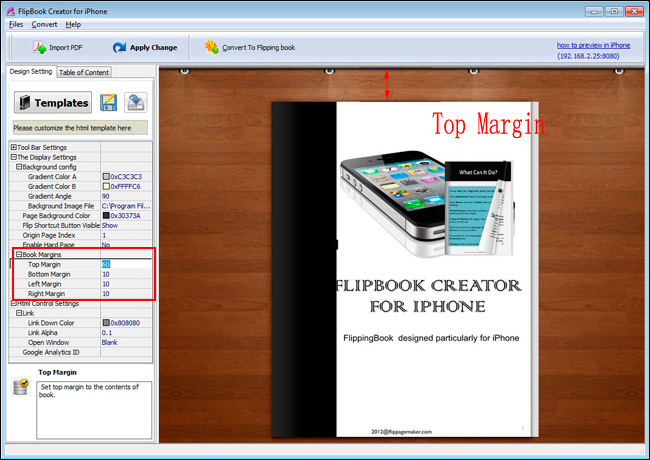Click the Right Margin value 10
650x460 pixels.
[106, 294]
